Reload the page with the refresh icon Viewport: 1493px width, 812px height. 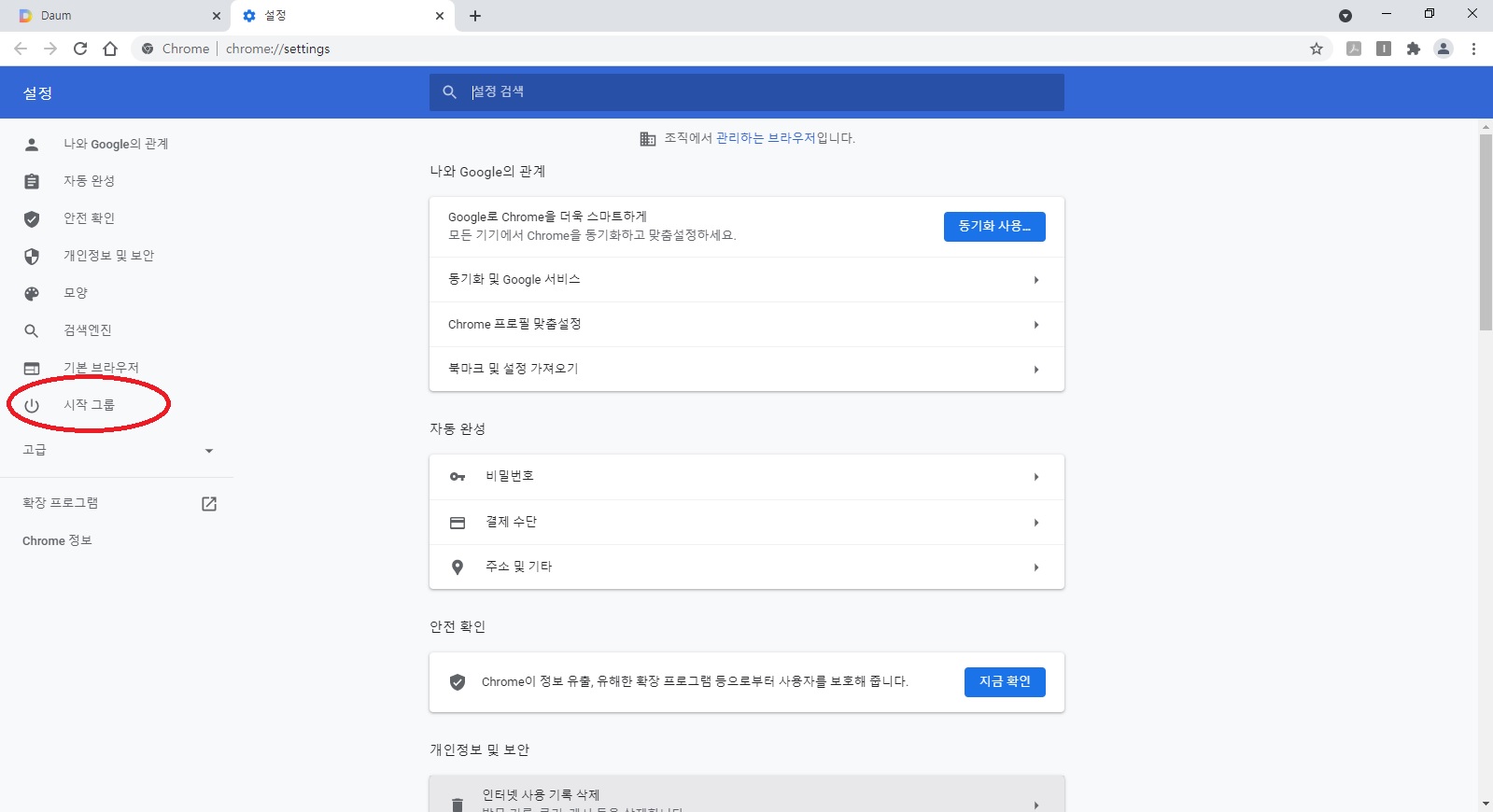[80, 49]
